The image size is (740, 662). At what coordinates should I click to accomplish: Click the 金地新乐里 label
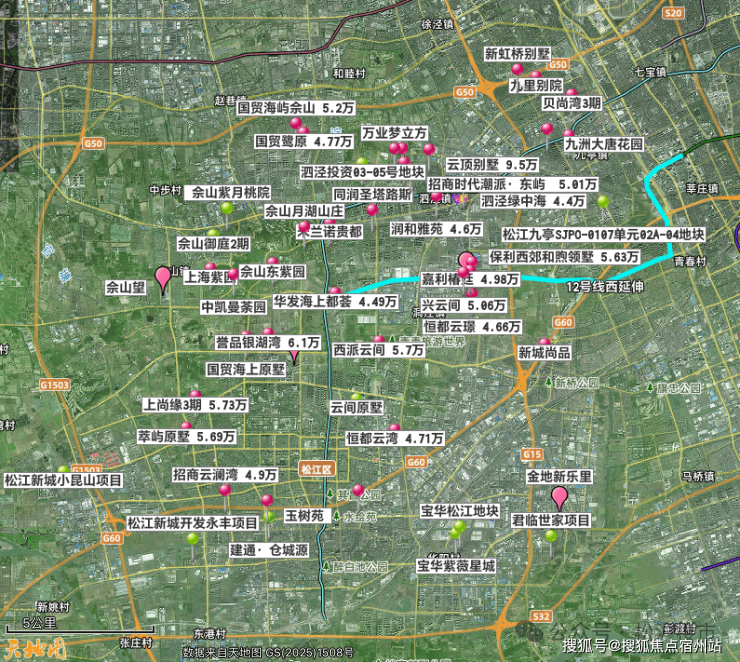pos(559,477)
